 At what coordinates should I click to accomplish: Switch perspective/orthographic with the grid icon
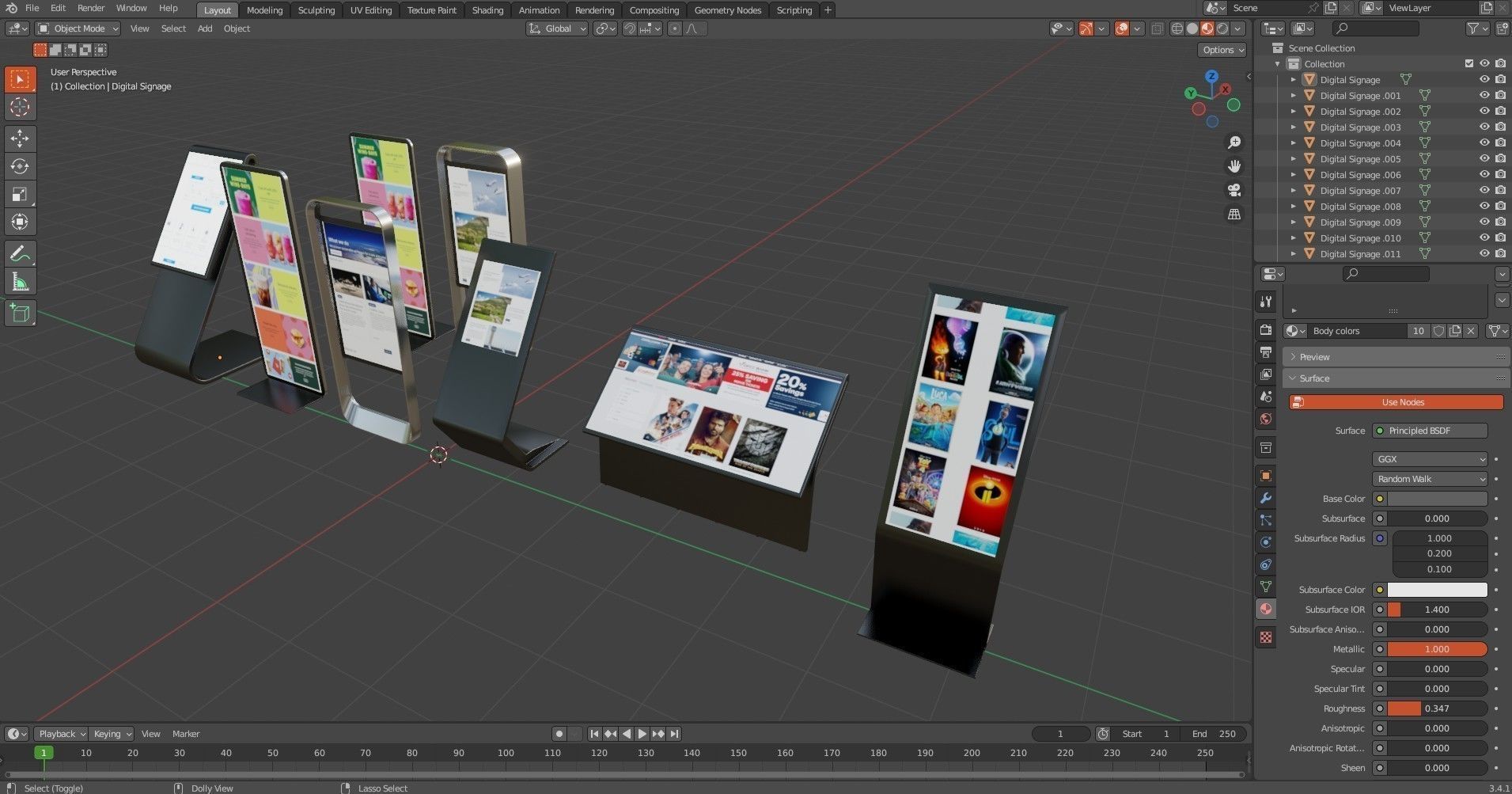pyautogui.click(x=1234, y=215)
